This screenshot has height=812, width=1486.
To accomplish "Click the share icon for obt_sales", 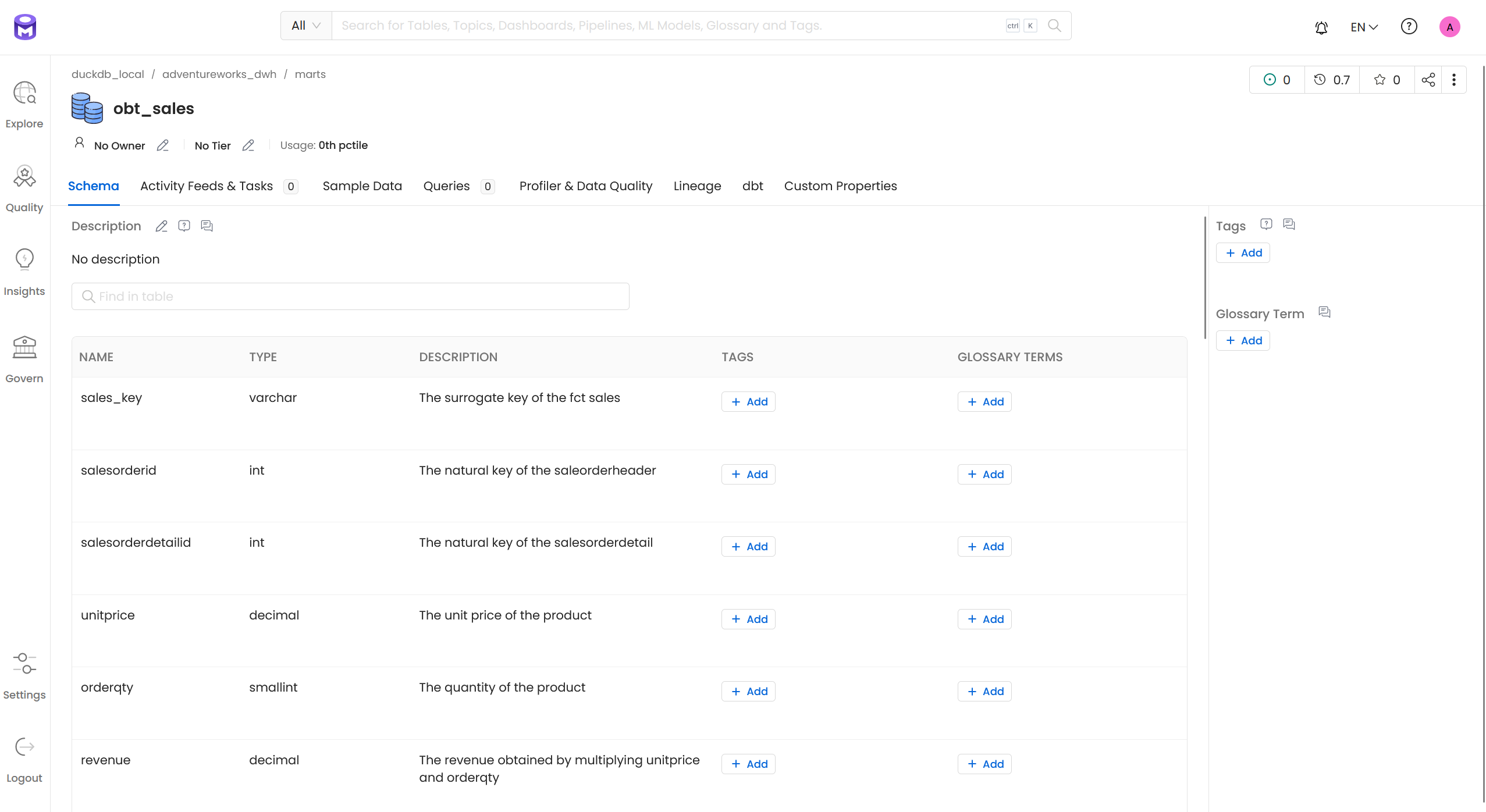I will tap(1428, 80).
